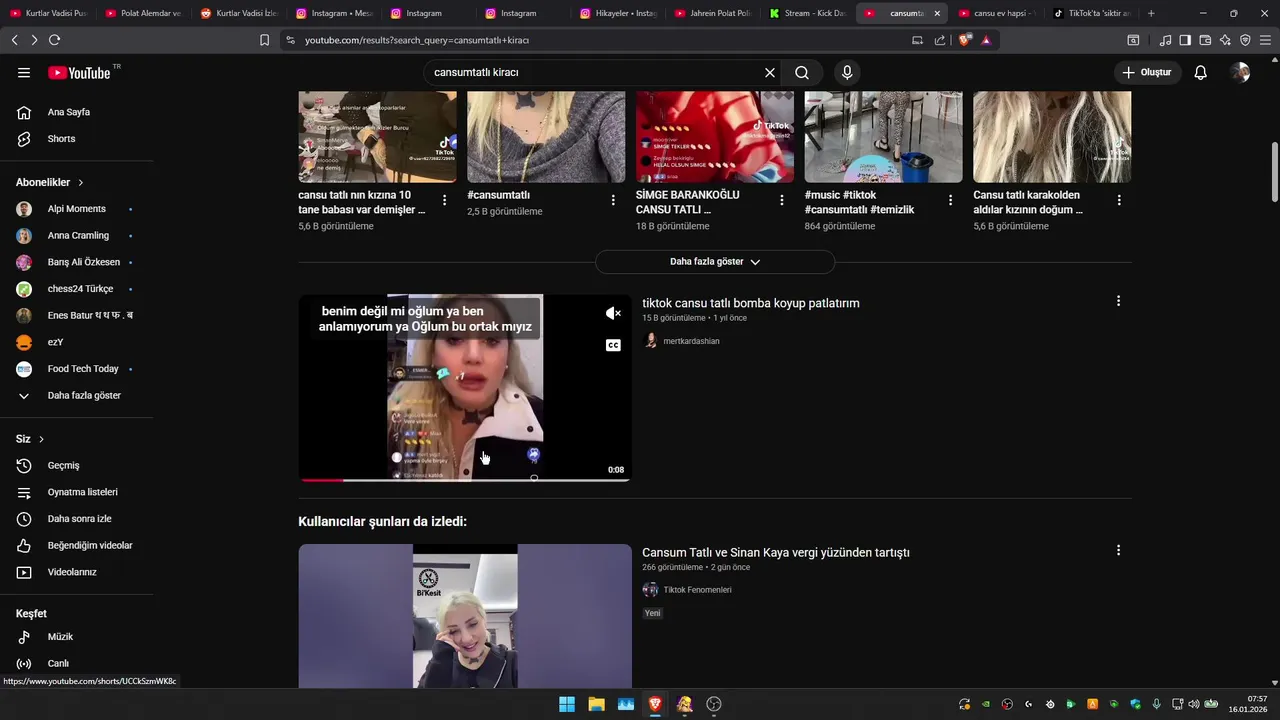Open options for 'cansu tatlı nın kızına' short
The image size is (1280, 720).
click(445, 200)
